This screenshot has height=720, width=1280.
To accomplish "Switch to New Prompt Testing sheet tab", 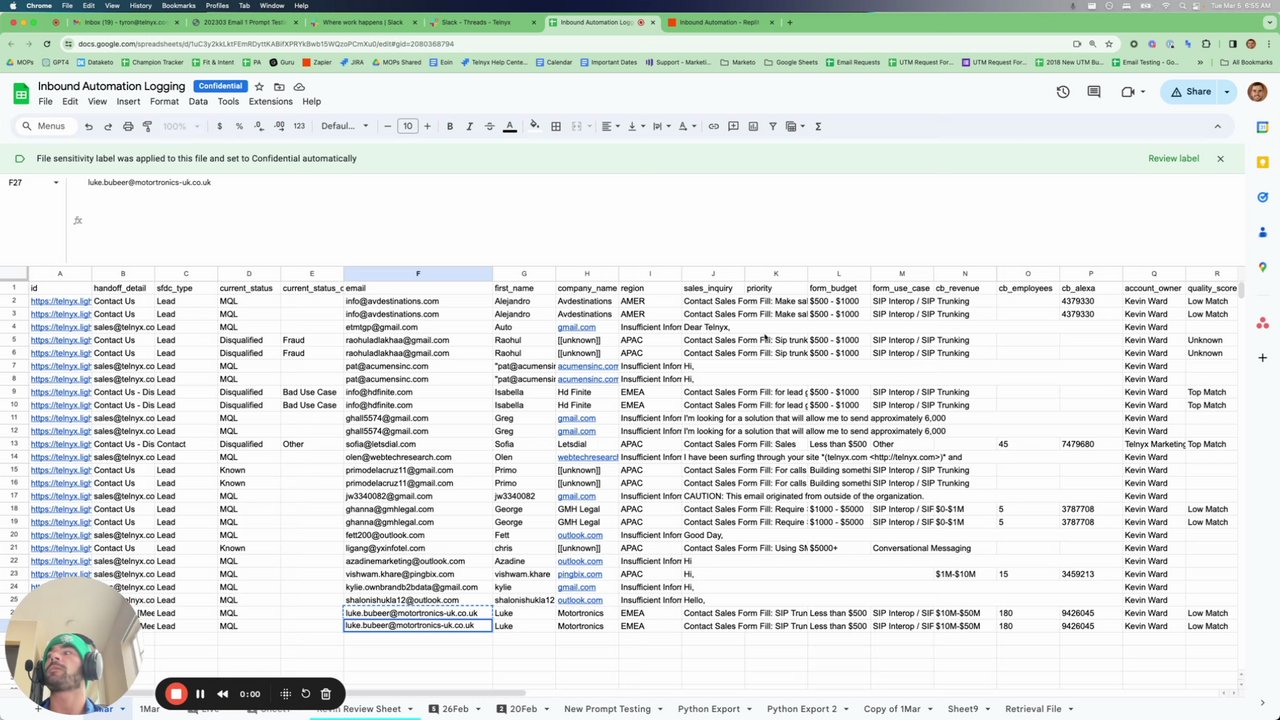I will [607, 709].
